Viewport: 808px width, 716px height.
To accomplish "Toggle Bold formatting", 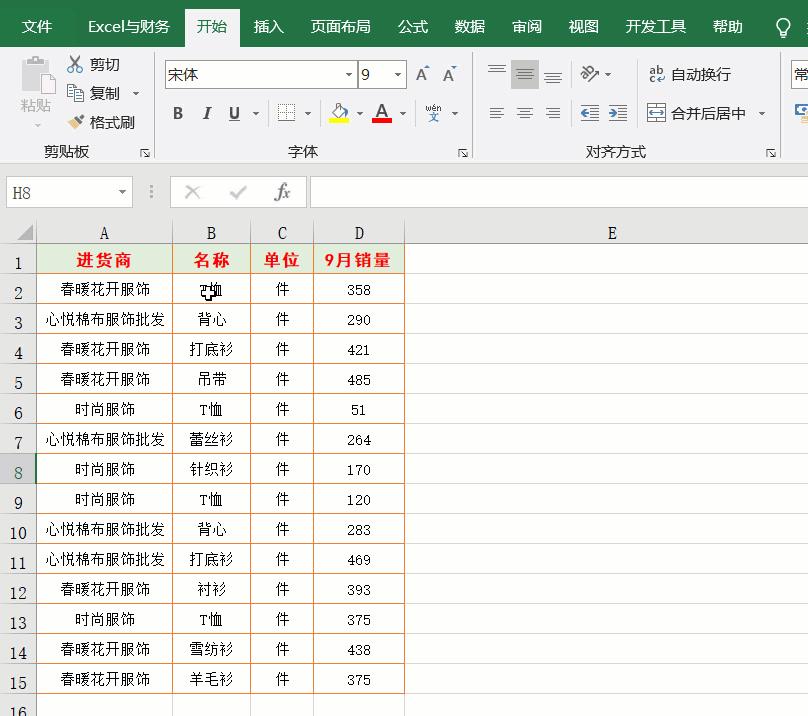I will coord(178,113).
